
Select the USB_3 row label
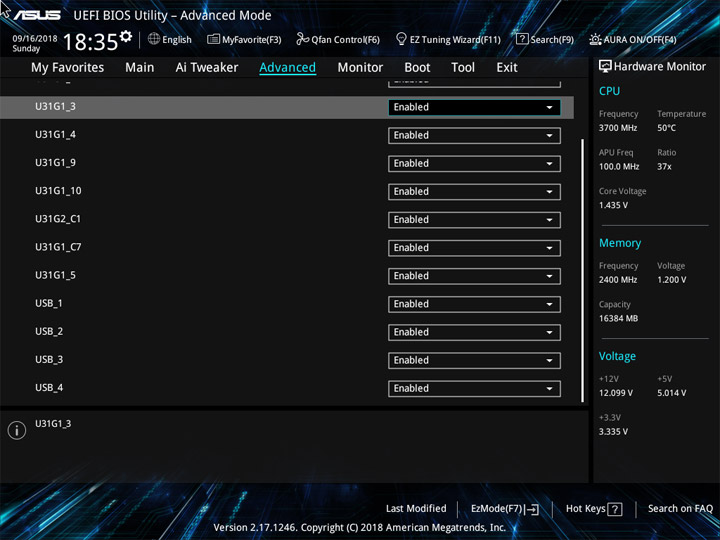click(49, 360)
